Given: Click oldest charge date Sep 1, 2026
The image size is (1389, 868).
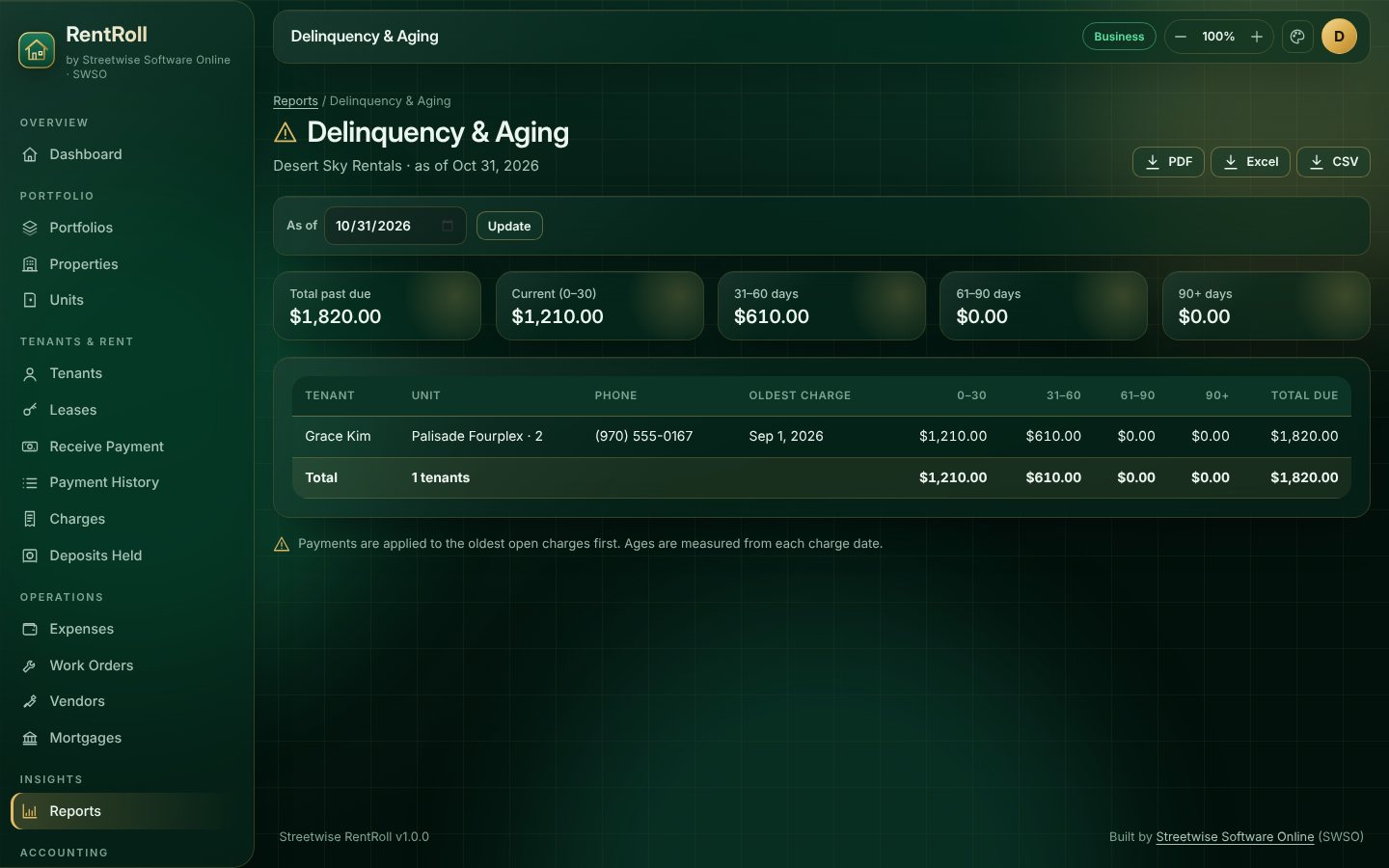Looking at the screenshot, I should click(786, 436).
